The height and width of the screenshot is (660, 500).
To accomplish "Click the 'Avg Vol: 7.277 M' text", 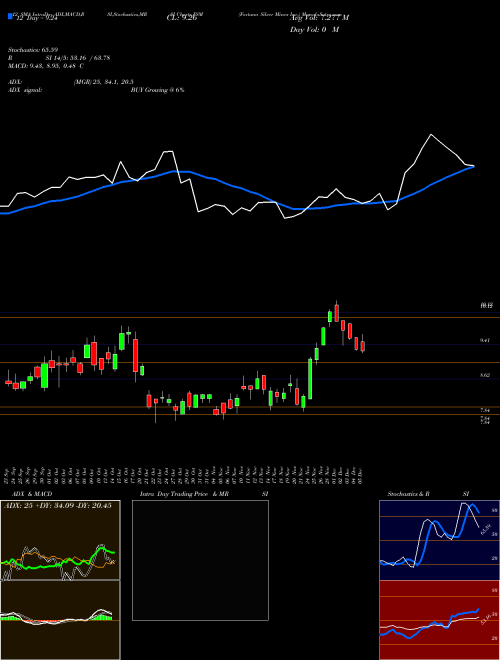I will pos(319,18).
